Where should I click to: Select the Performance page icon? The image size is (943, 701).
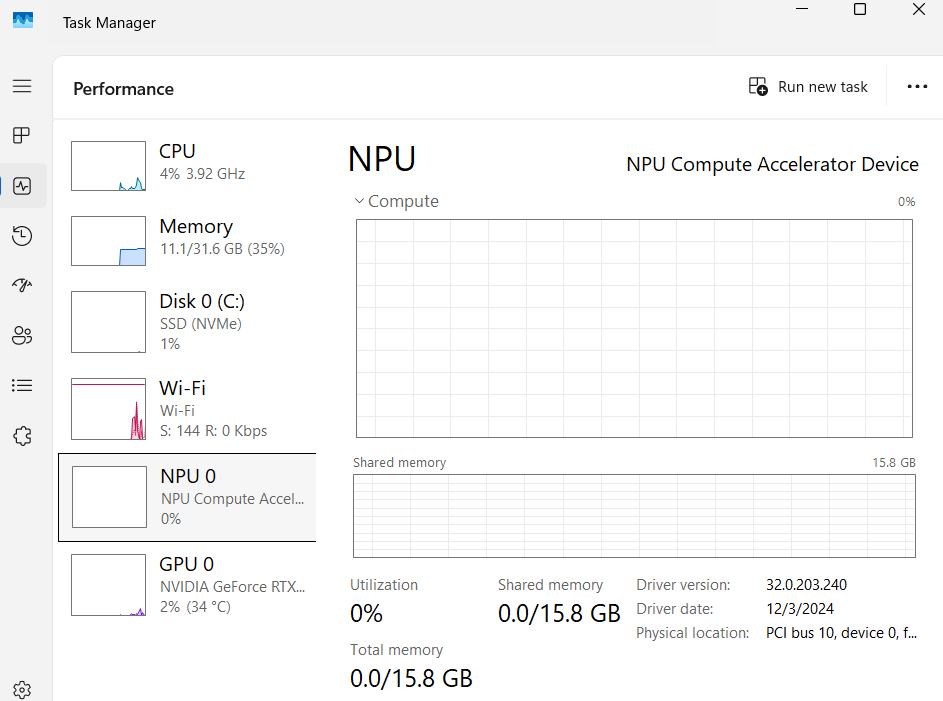[22, 186]
